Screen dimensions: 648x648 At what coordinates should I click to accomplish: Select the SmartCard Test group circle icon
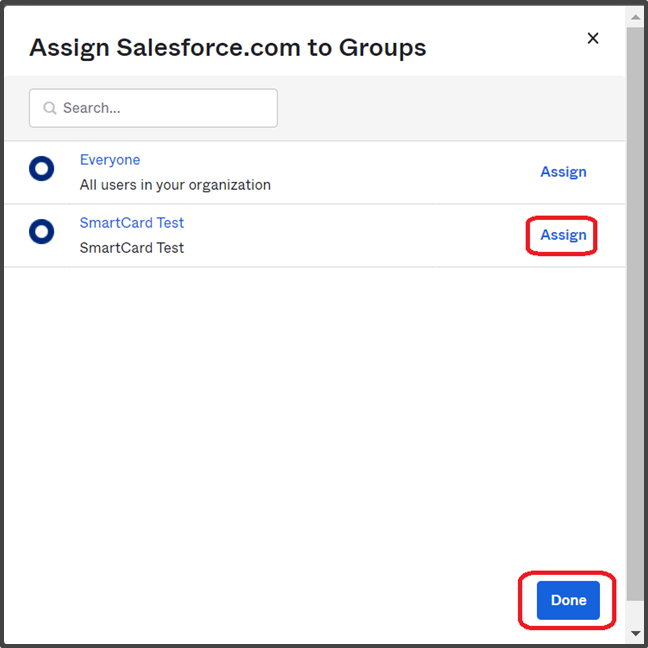tap(41, 231)
